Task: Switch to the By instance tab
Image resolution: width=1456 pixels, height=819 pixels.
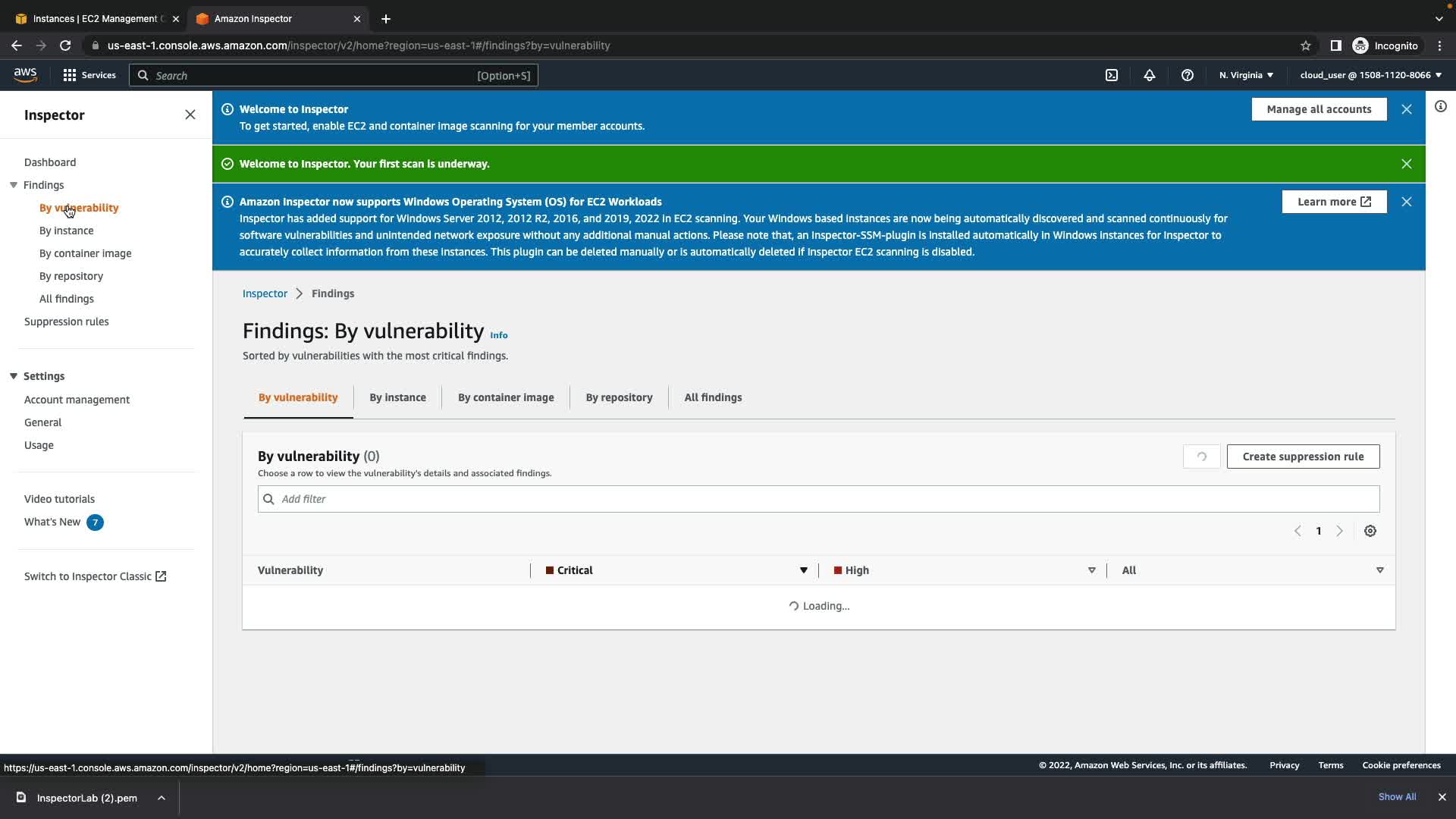Action: pyautogui.click(x=397, y=397)
